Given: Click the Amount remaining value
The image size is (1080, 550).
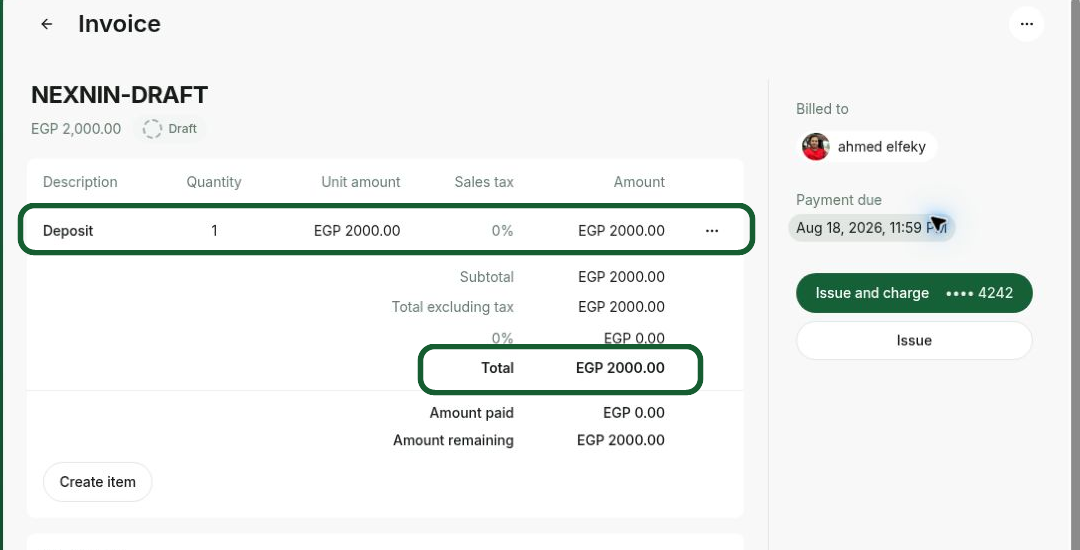Looking at the screenshot, I should tap(621, 441).
